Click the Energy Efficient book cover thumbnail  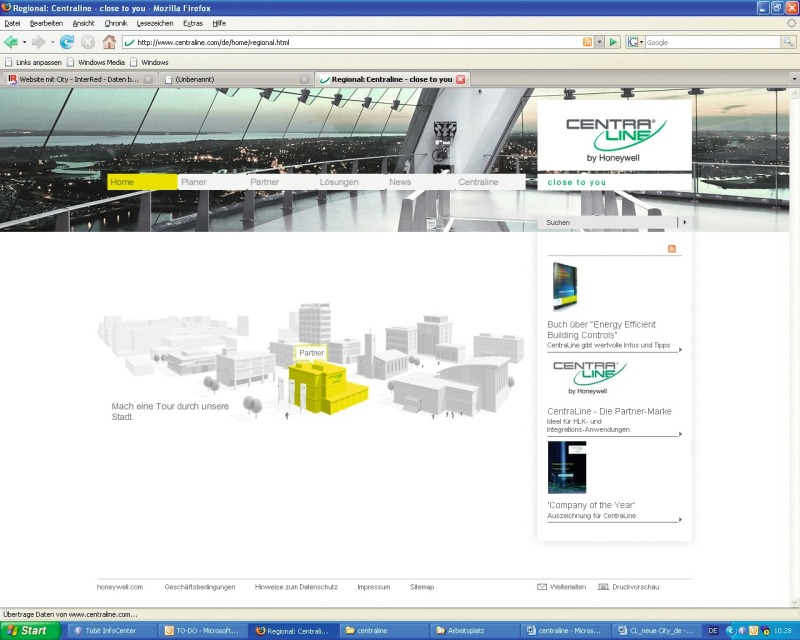click(x=565, y=286)
